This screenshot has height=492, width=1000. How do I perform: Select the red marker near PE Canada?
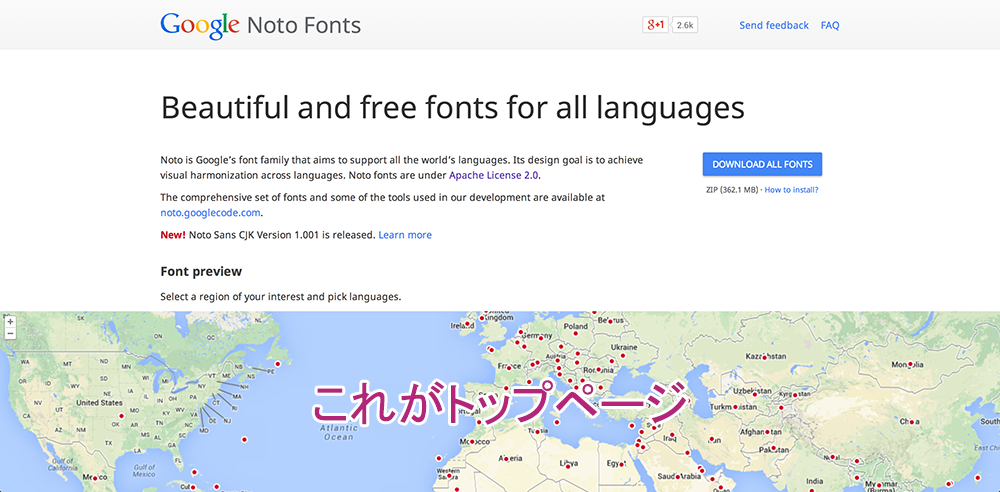point(277,363)
